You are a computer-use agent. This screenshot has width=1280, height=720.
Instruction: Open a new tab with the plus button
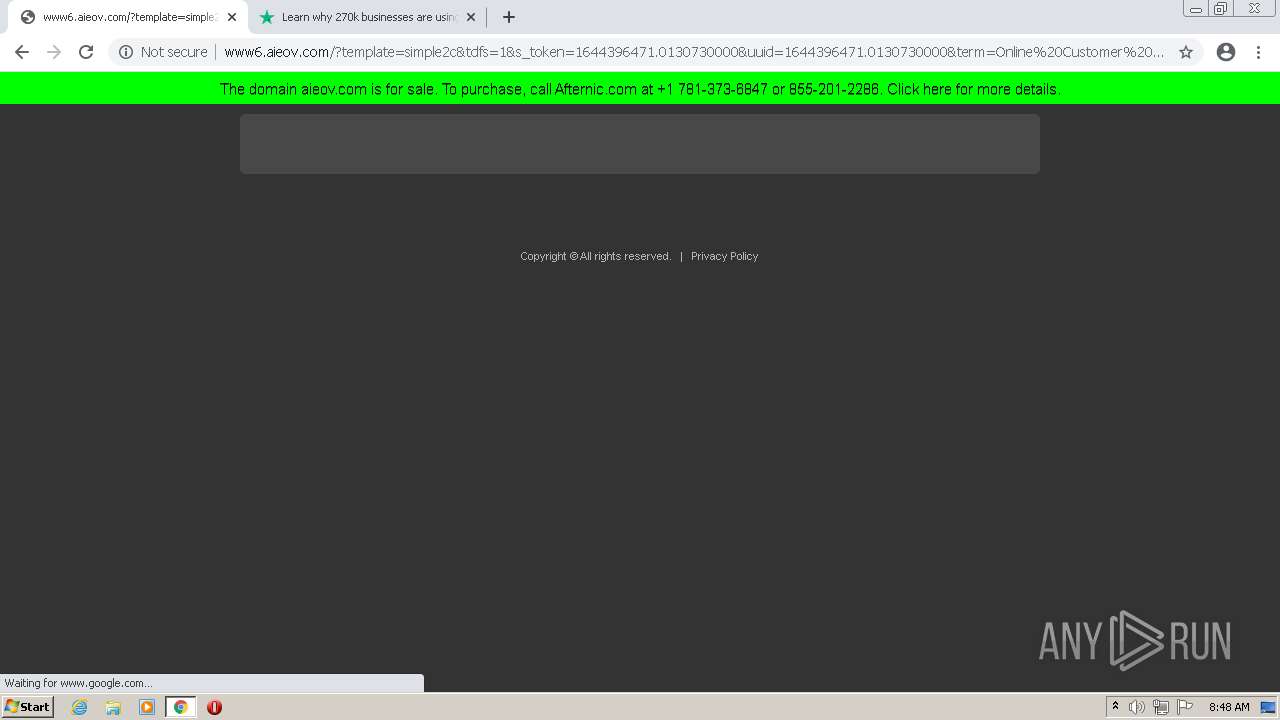509,17
